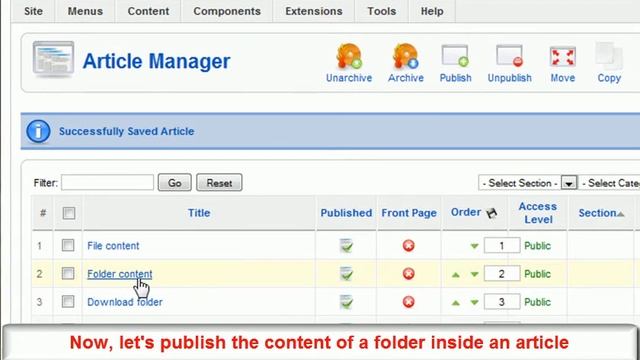Click the order field containing 2
640x360 pixels.
pos(502,273)
